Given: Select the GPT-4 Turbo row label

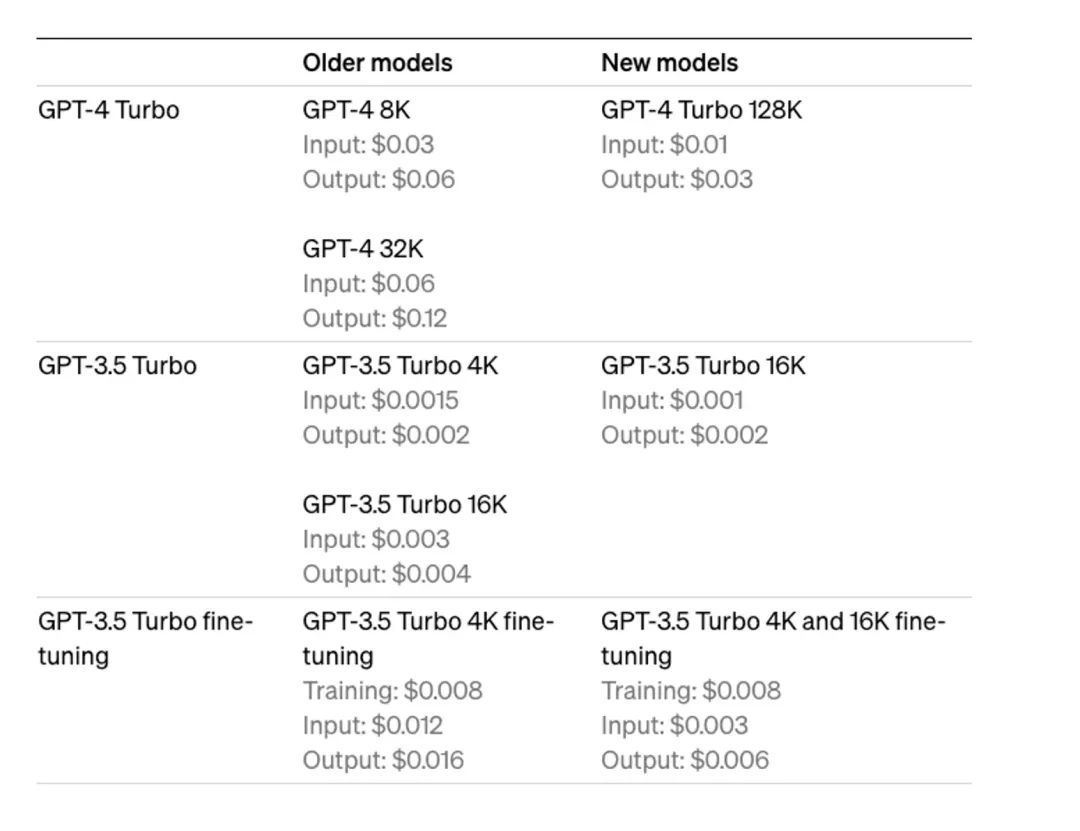Looking at the screenshot, I should click(x=109, y=110).
